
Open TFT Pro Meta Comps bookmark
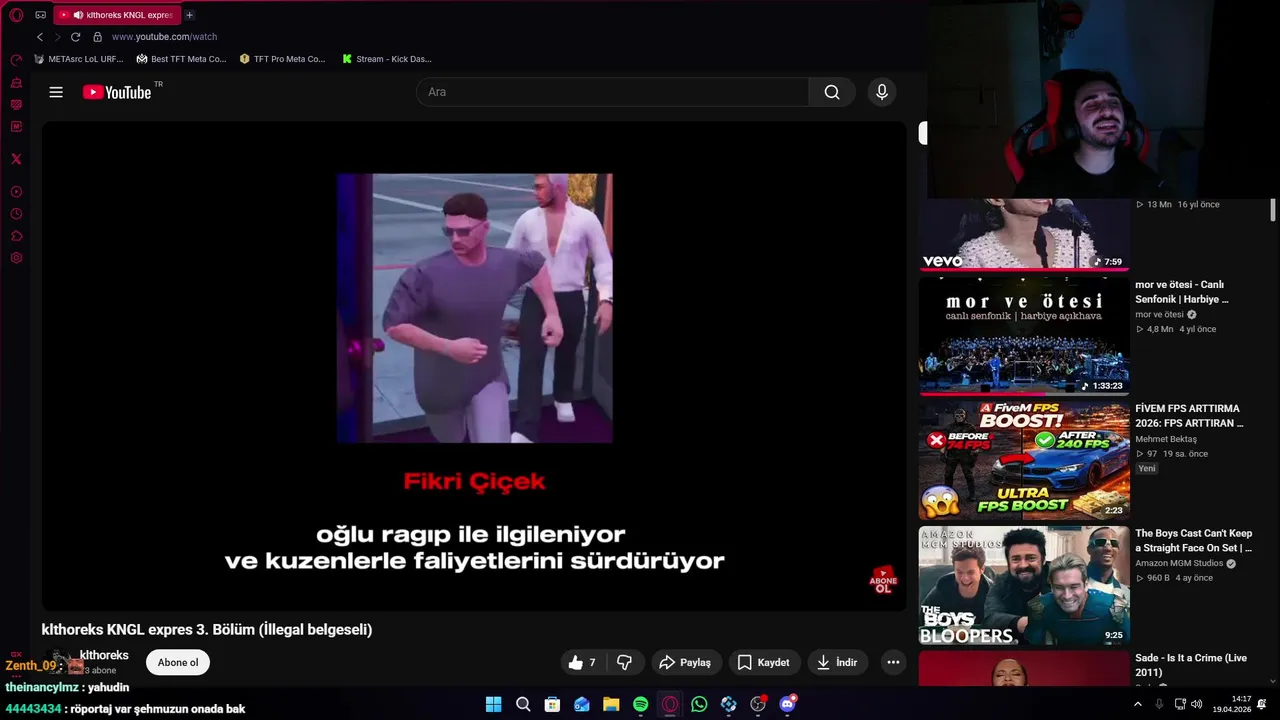pyautogui.click(x=283, y=59)
